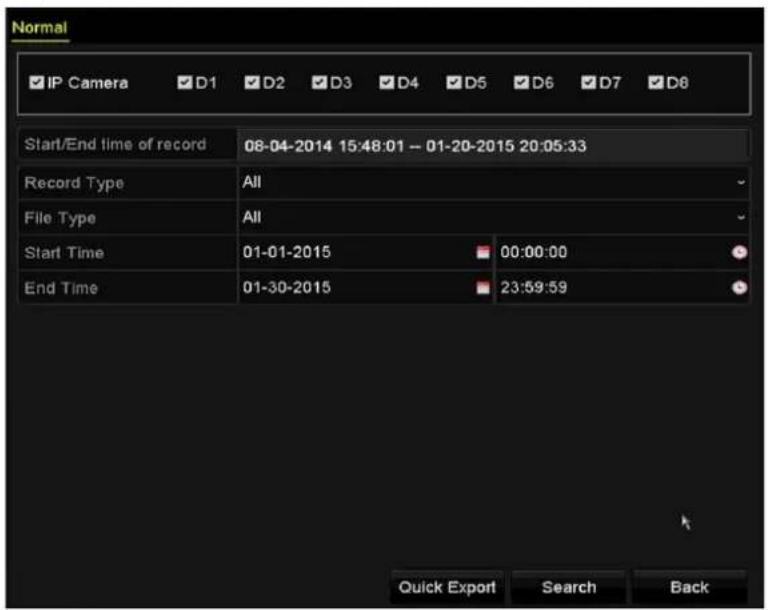Go Back using the Back button
The image size is (768, 610).
[x=690, y=587]
